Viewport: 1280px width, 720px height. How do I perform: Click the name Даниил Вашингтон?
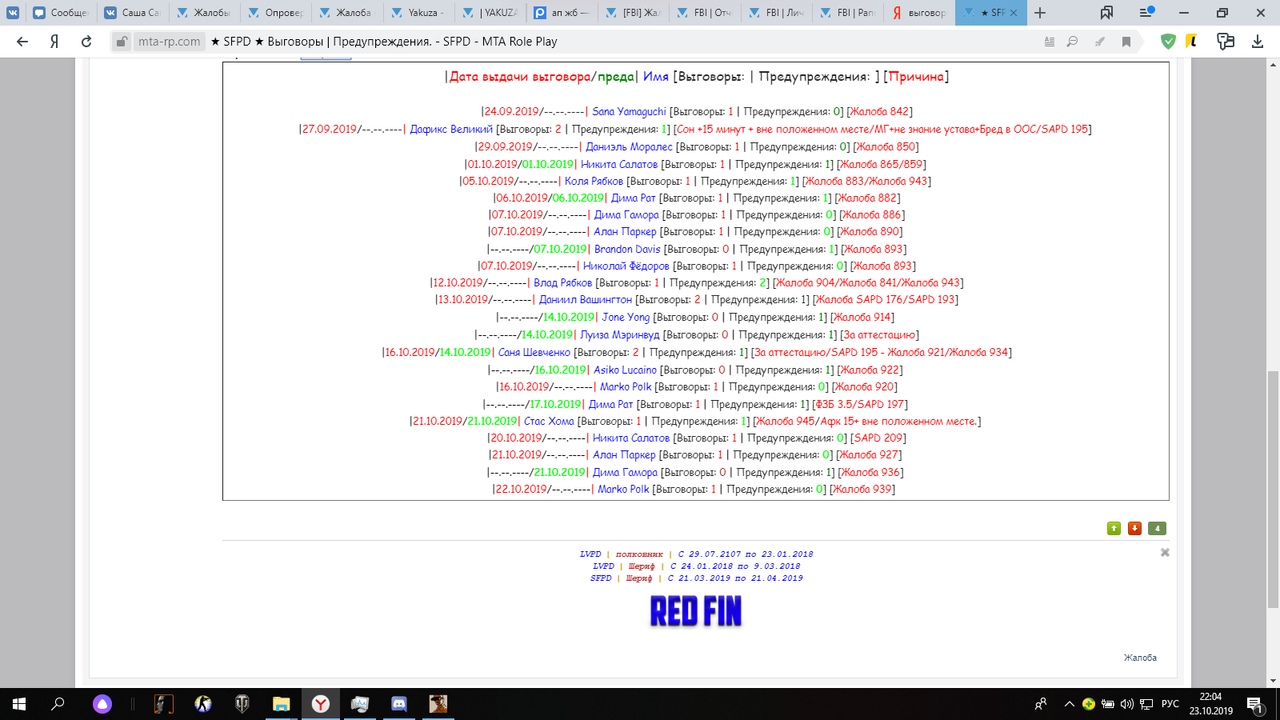coord(585,300)
